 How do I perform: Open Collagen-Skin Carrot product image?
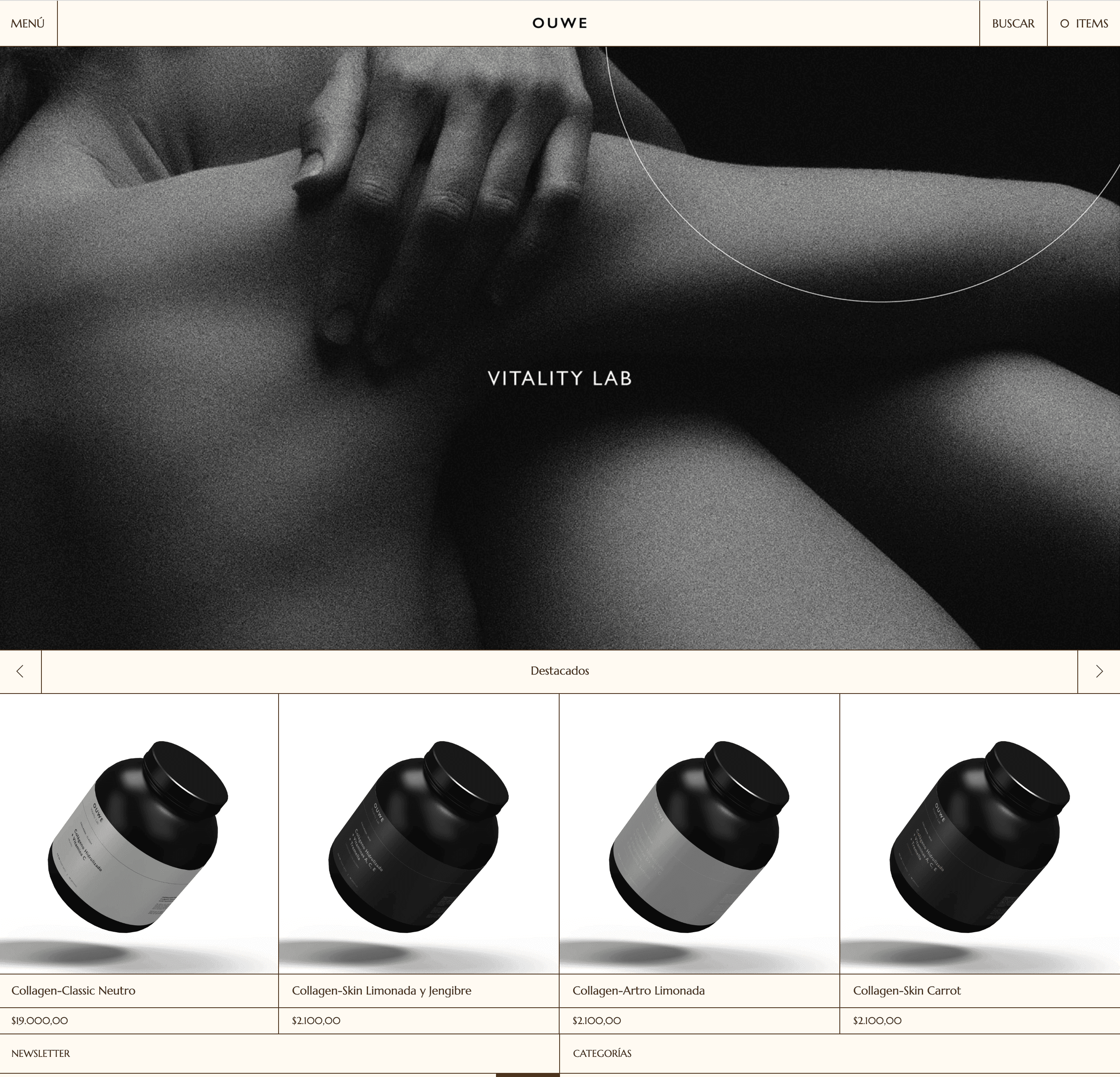pos(980,834)
